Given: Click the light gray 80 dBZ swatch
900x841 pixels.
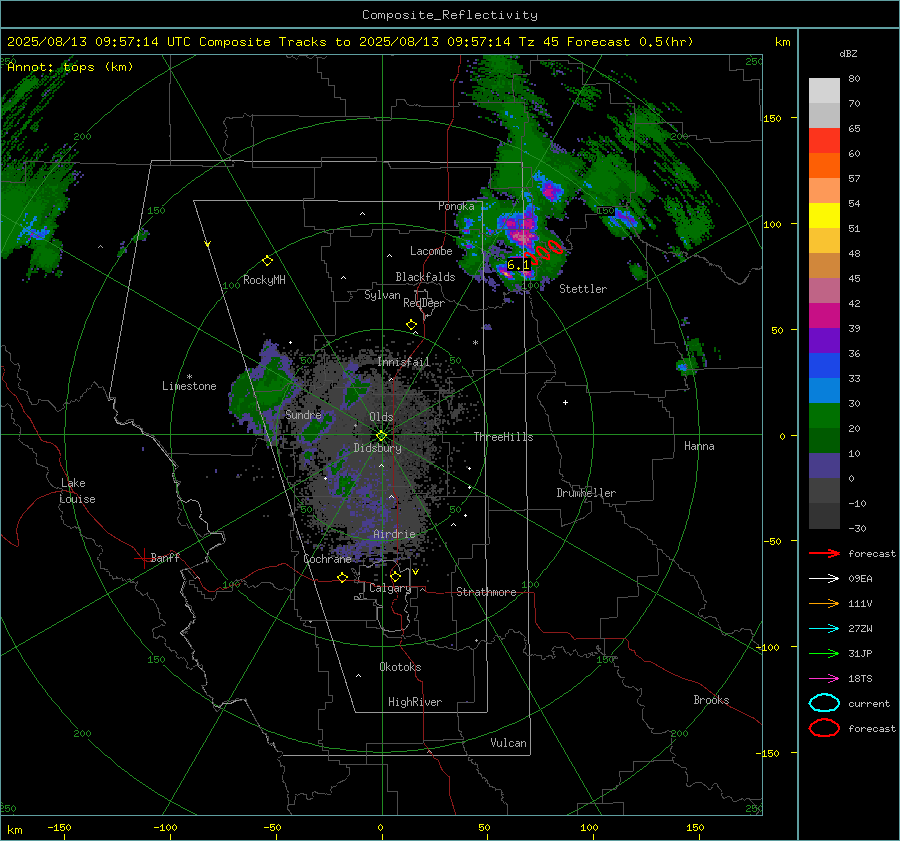Looking at the screenshot, I should 824,90.
